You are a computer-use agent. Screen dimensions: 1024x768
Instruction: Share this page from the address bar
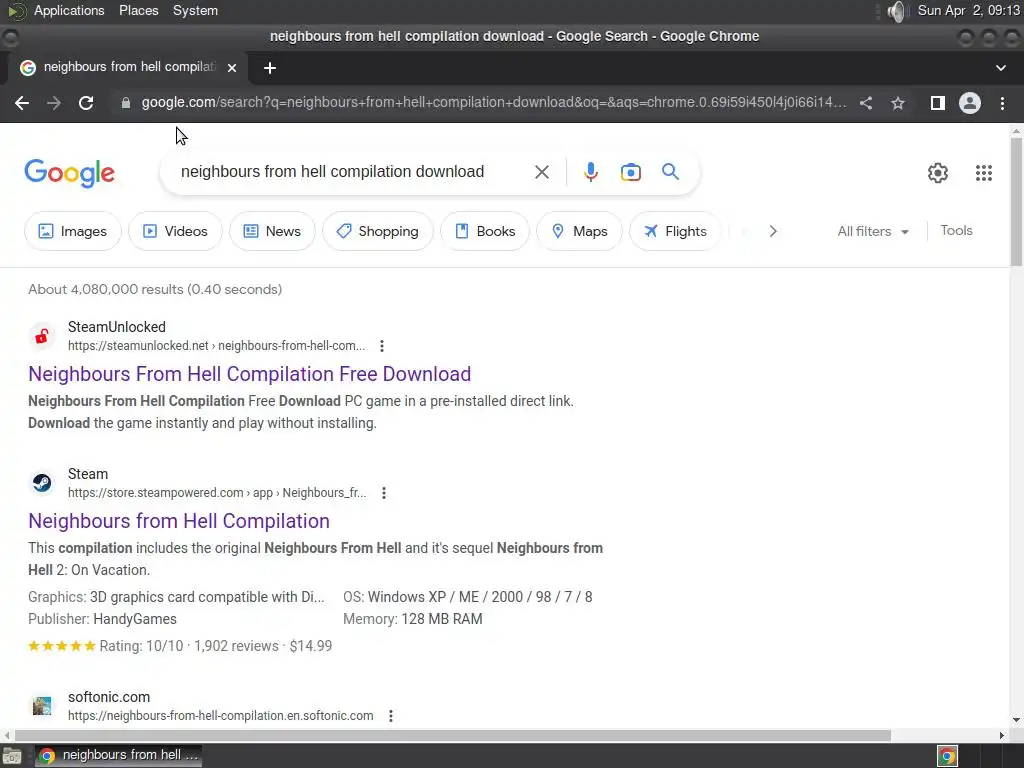(x=866, y=103)
